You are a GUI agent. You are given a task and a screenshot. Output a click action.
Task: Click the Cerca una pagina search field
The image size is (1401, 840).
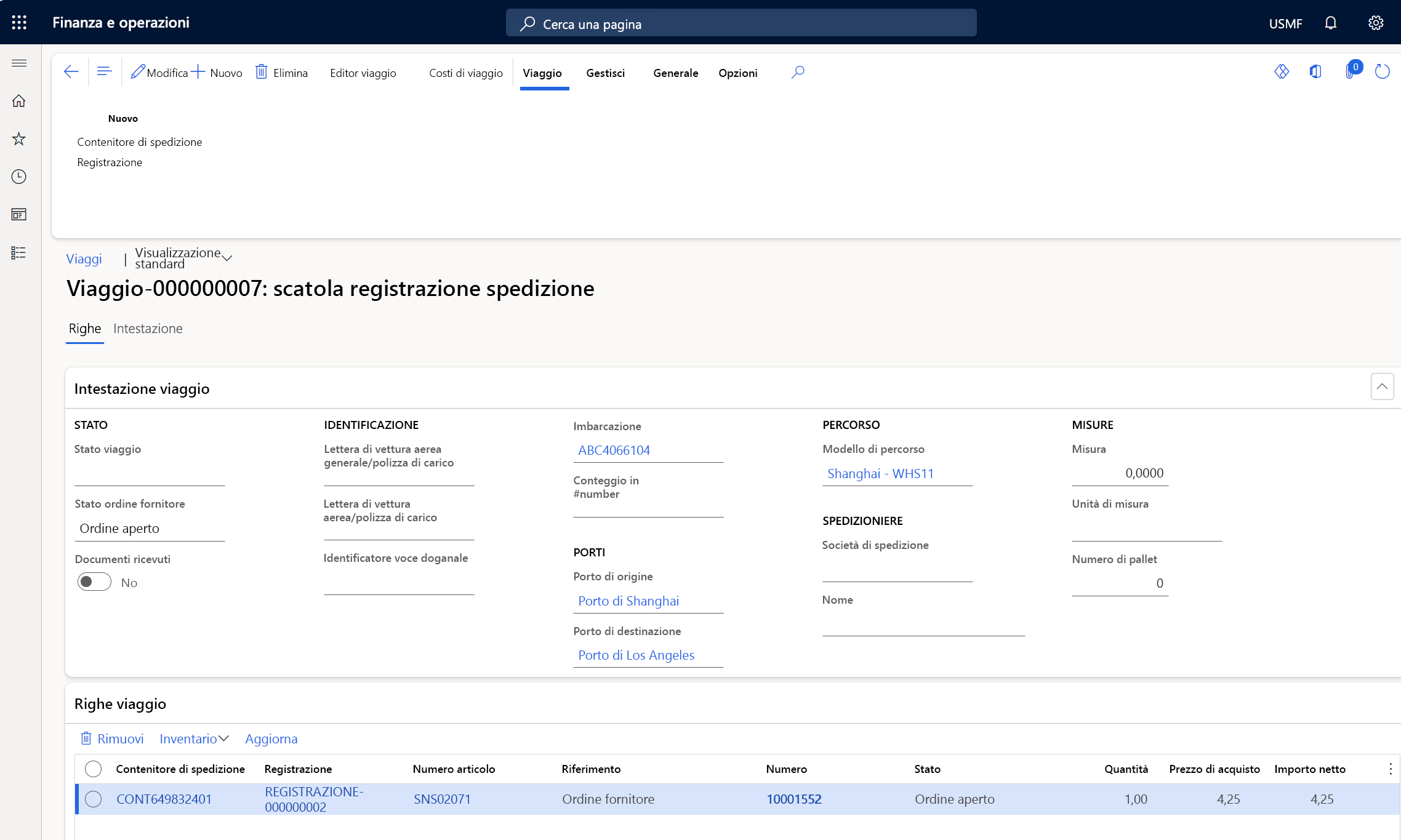coord(741,23)
